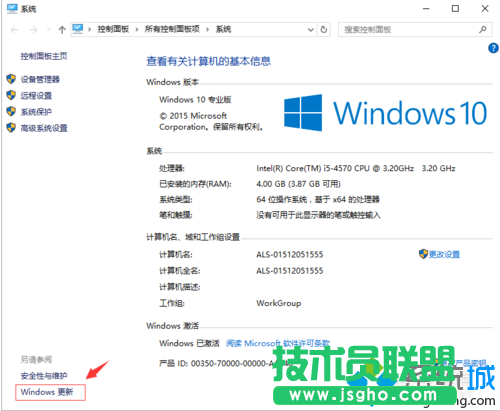Go up one folder level
The height and width of the screenshot is (411, 500).
(62, 30)
